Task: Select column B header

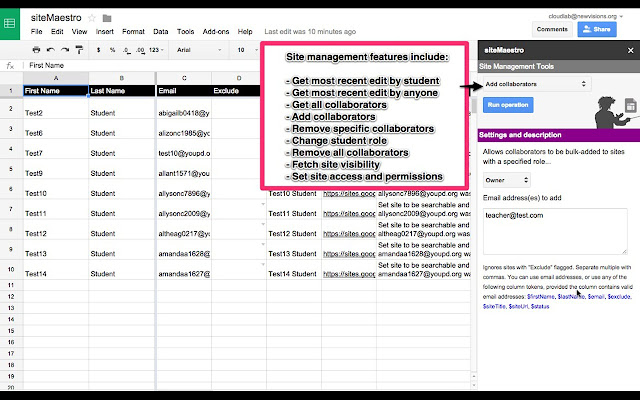Action: pyautogui.click(x=122, y=78)
